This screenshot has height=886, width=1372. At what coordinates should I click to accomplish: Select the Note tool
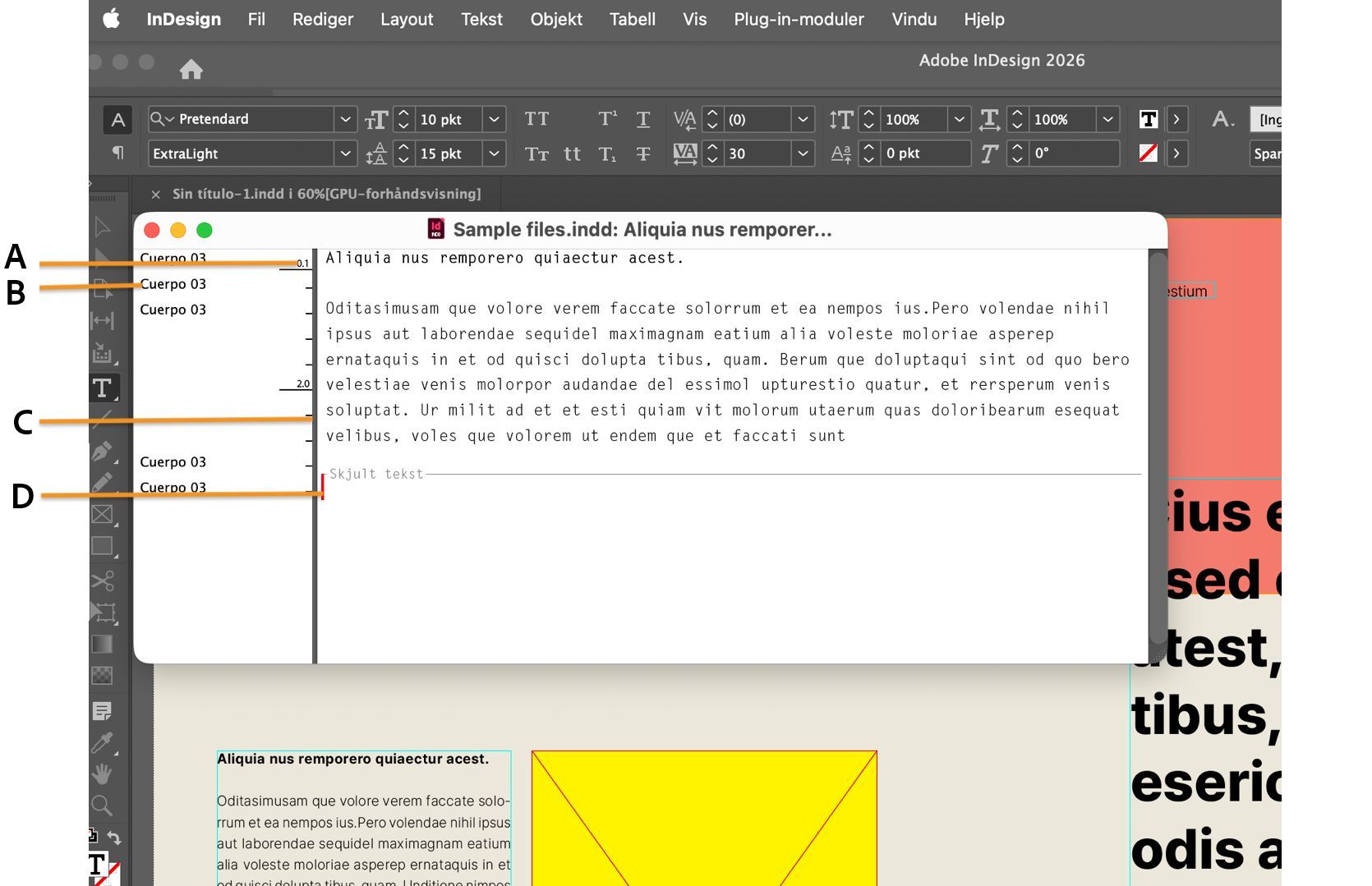103,711
